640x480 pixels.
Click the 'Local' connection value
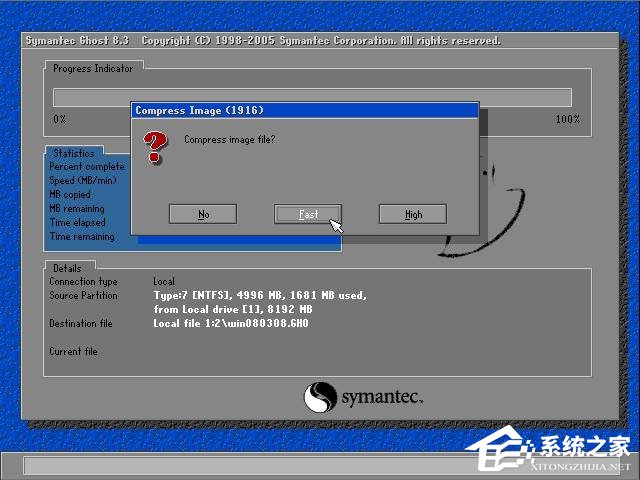164,282
